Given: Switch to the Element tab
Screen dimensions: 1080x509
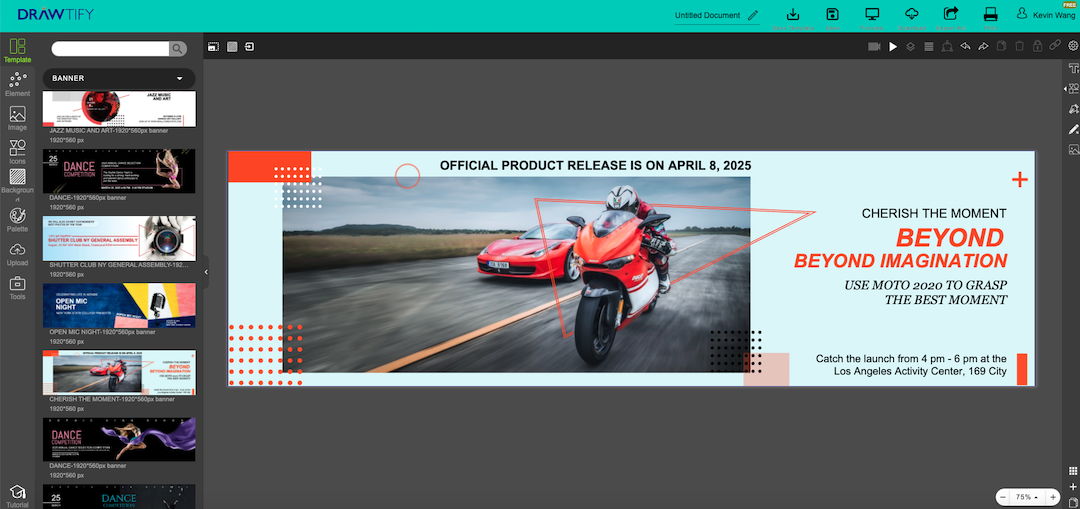Looking at the screenshot, I should point(17,84).
